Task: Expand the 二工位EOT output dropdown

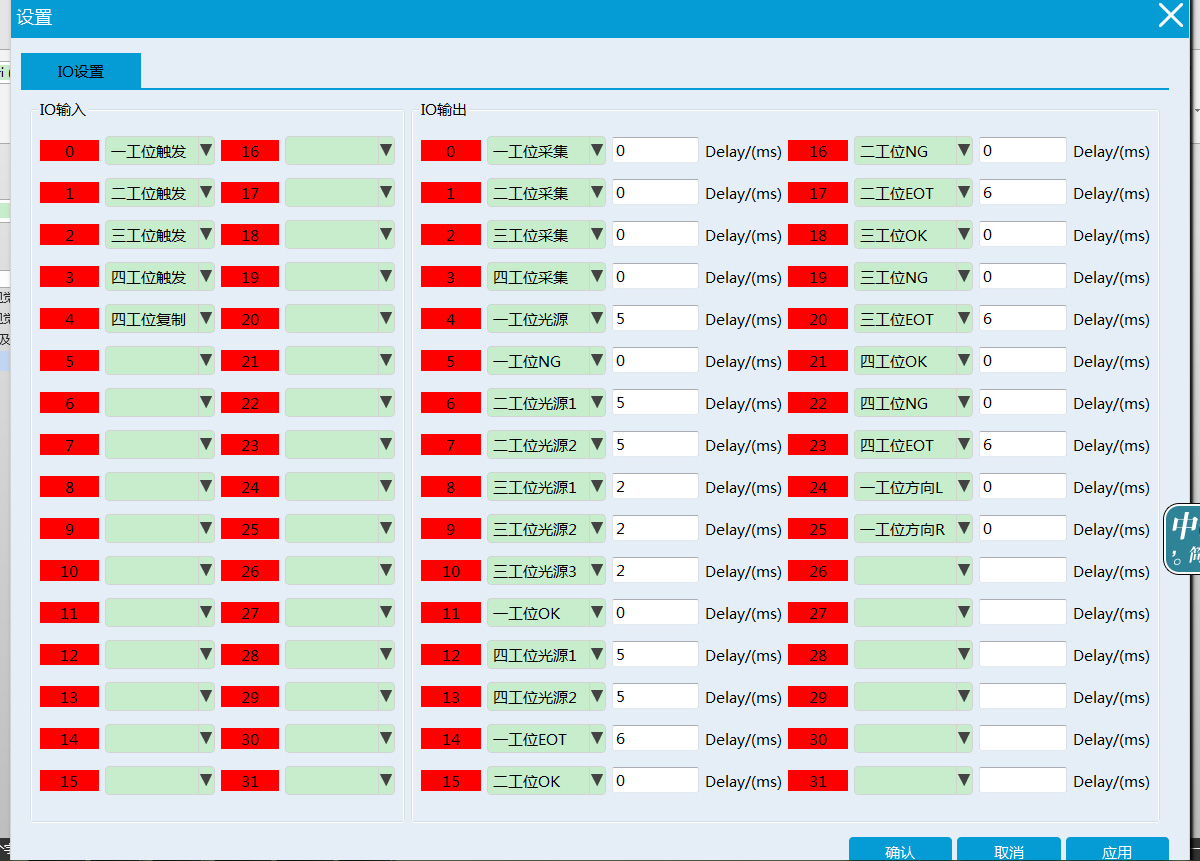Action: [x=913, y=193]
